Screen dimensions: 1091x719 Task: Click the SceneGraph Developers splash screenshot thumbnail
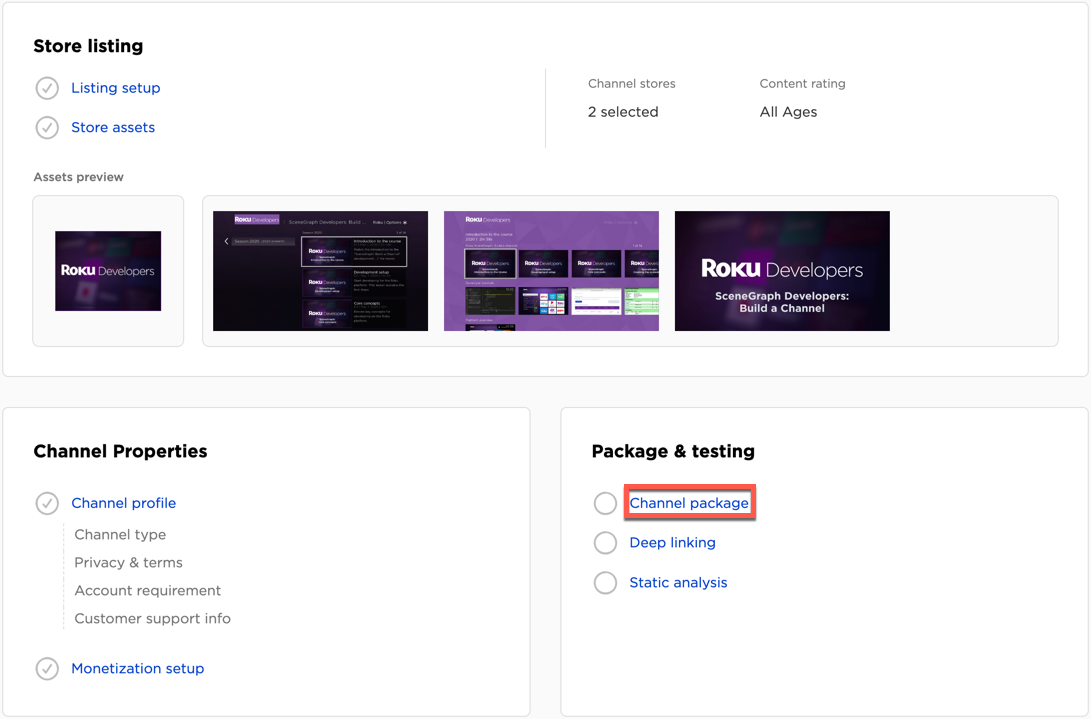(781, 271)
